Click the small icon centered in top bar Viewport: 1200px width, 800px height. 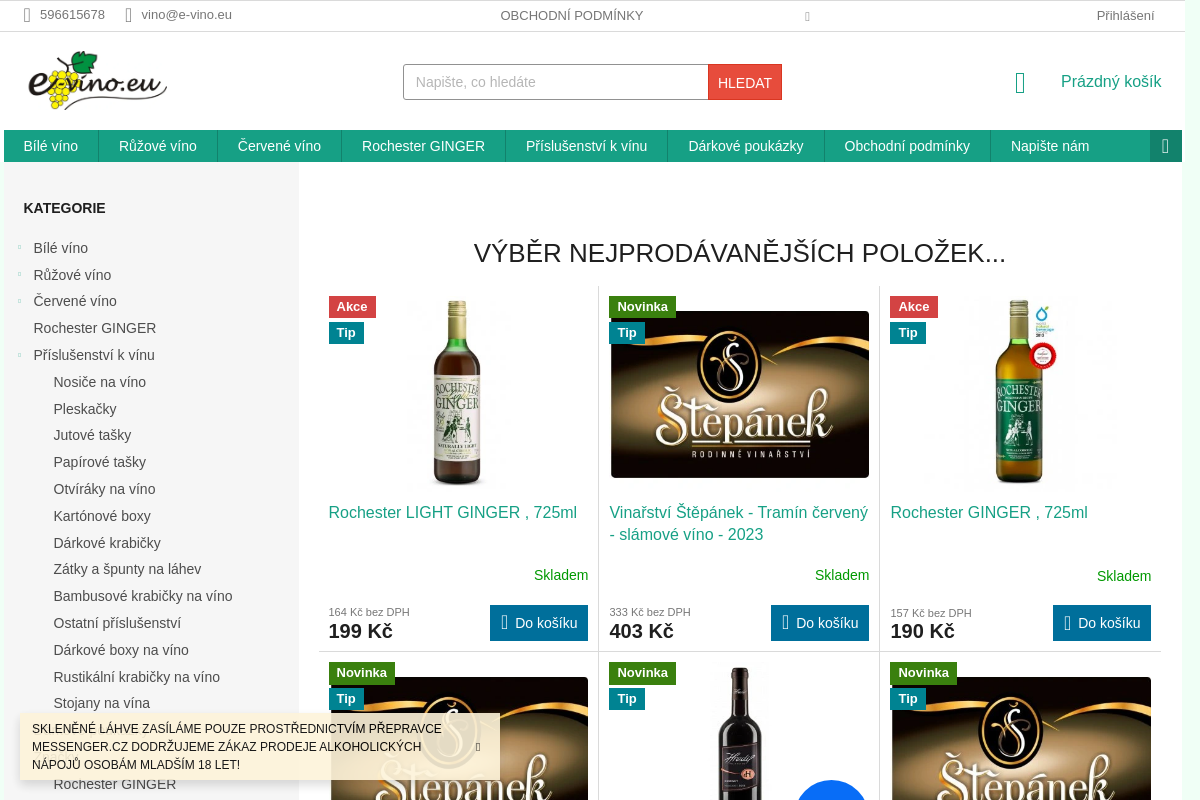tap(807, 16)
